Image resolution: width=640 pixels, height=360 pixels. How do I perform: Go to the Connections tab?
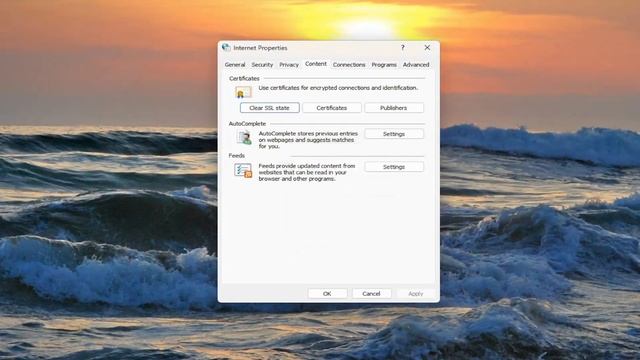(x=349, y=64)
